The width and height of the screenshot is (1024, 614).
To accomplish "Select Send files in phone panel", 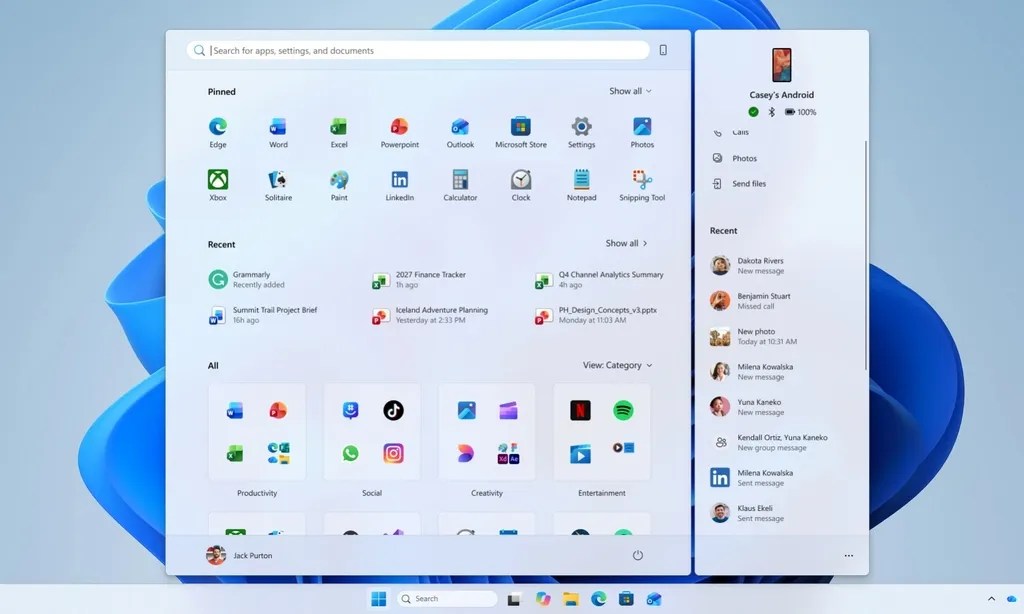I will [x=739, y=184].
